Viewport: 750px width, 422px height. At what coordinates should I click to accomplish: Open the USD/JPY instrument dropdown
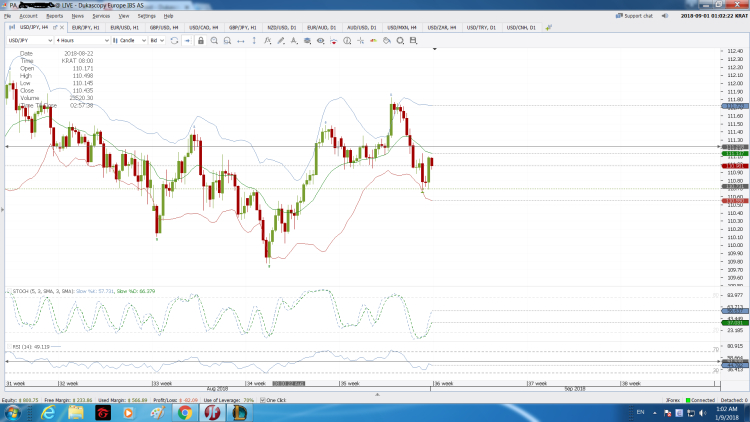pyautogui.click(x=30, y=41)
